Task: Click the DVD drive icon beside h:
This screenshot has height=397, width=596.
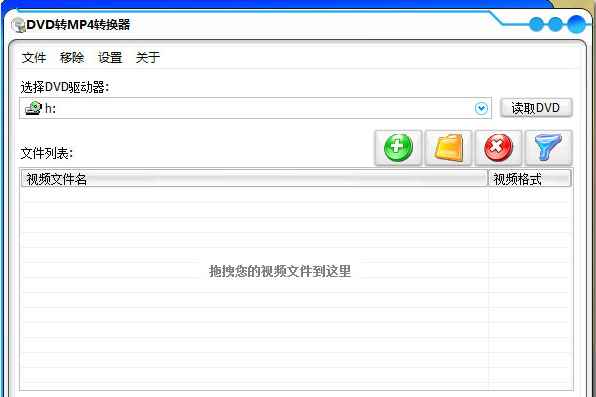Action: click(33, 108)
